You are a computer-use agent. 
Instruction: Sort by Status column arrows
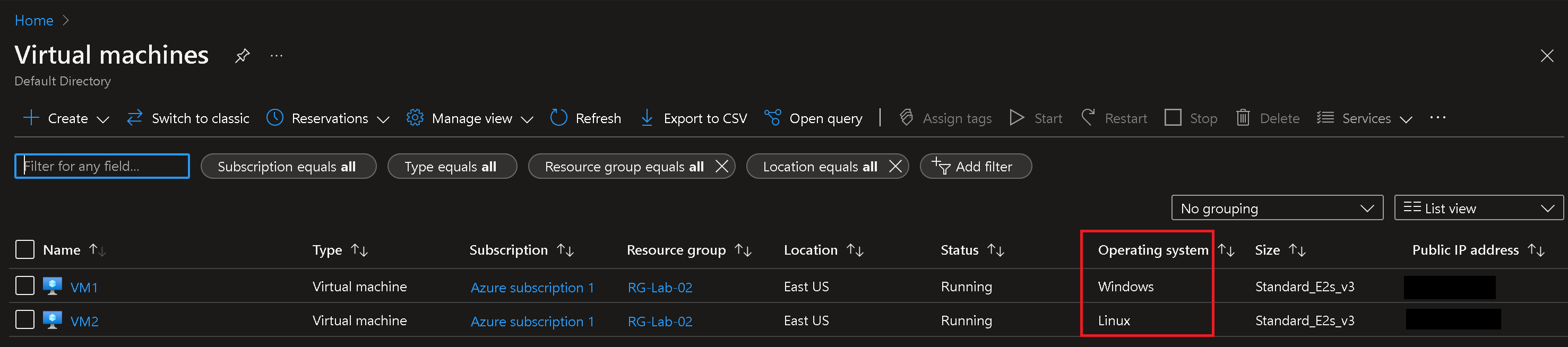[x=995, y=249]
